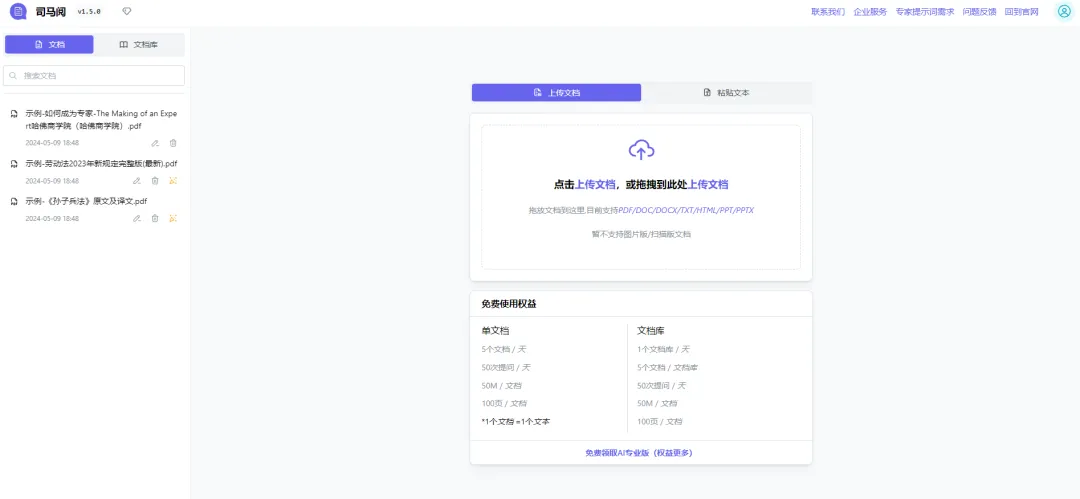Click the *1个文档=1个文本 note
1080x499 pixels.
pos(516,421)
